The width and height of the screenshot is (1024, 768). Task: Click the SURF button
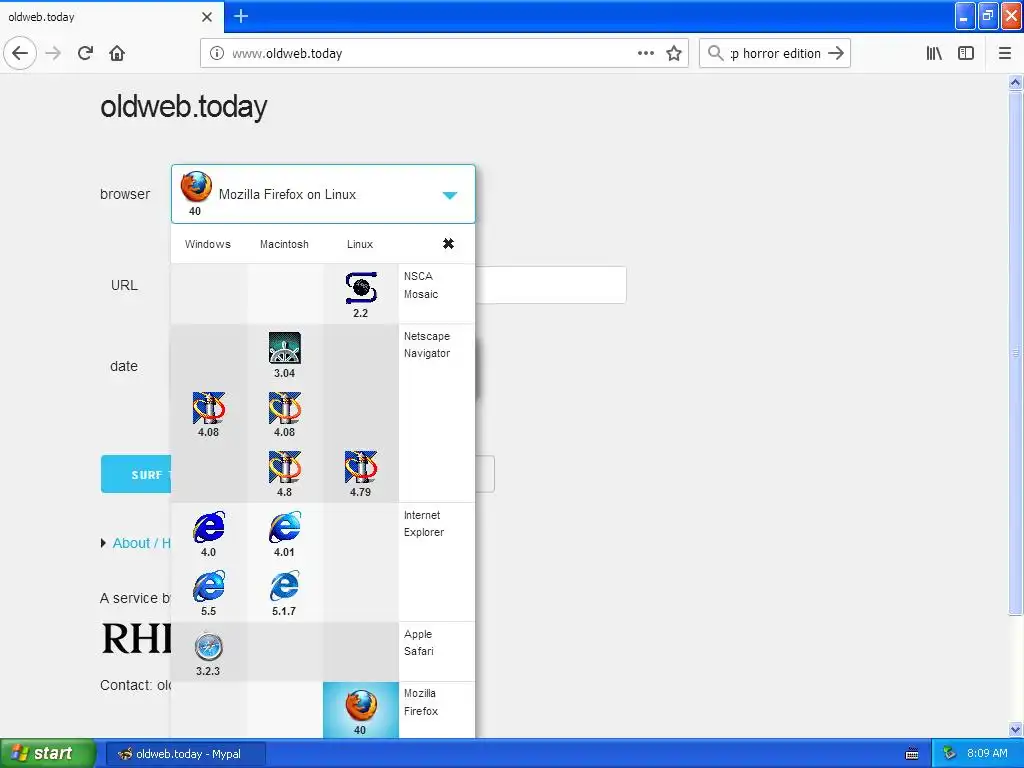point(136,474)
